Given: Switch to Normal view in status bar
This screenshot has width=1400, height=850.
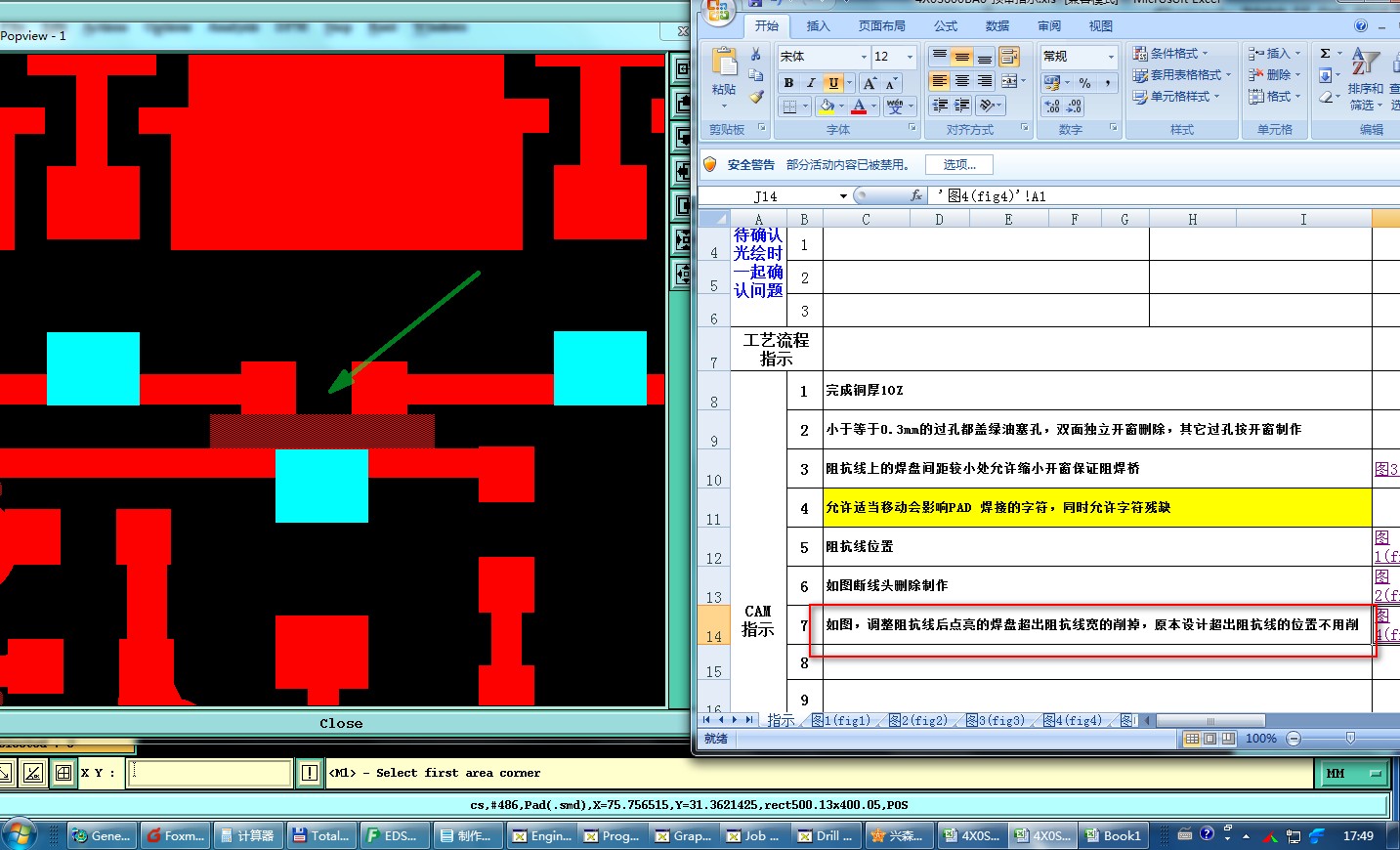Looking at the screenshot, I should point(1192,739).
